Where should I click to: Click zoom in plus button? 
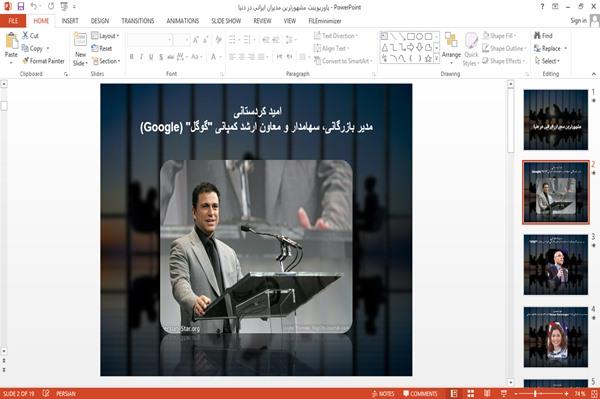566,394
